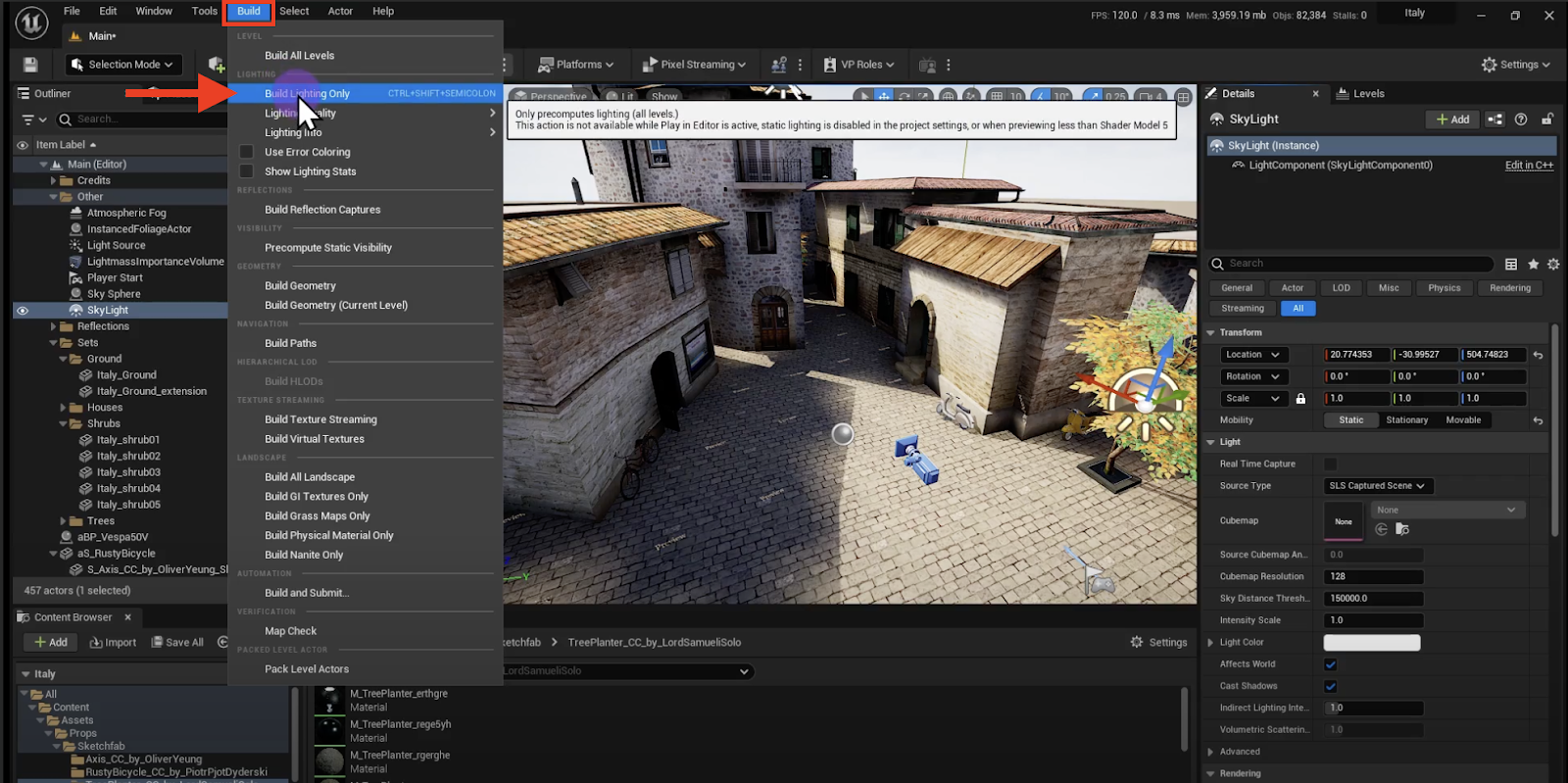Switch to the Levels tab
This screenshot has width=1568, height=783.
(1368, 94)
